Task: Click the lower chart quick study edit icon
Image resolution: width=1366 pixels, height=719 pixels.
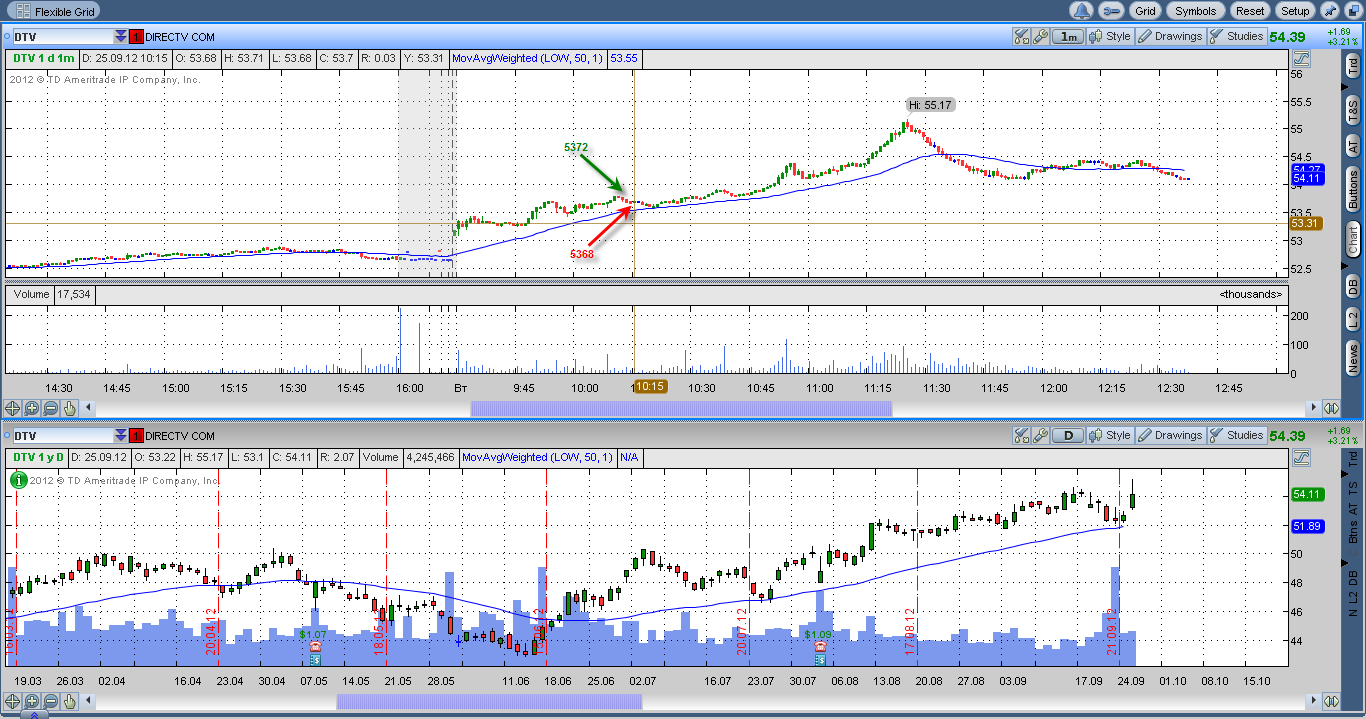Action: (x=1021, y=435)
